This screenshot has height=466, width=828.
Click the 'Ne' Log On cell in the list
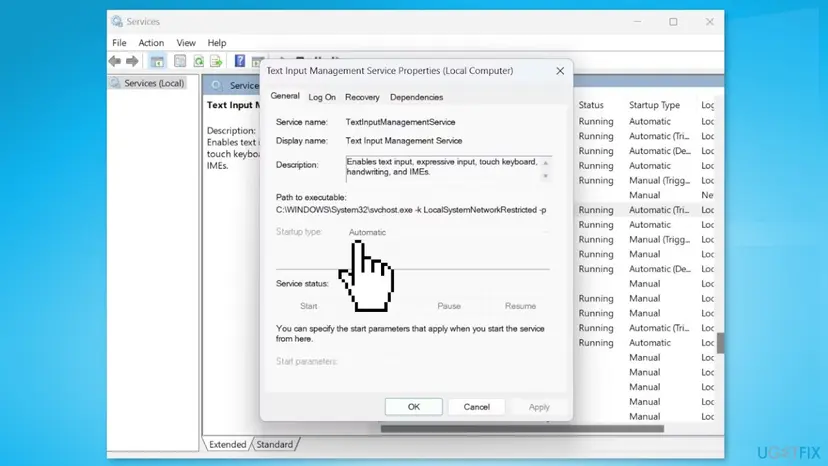click(707, 195)
